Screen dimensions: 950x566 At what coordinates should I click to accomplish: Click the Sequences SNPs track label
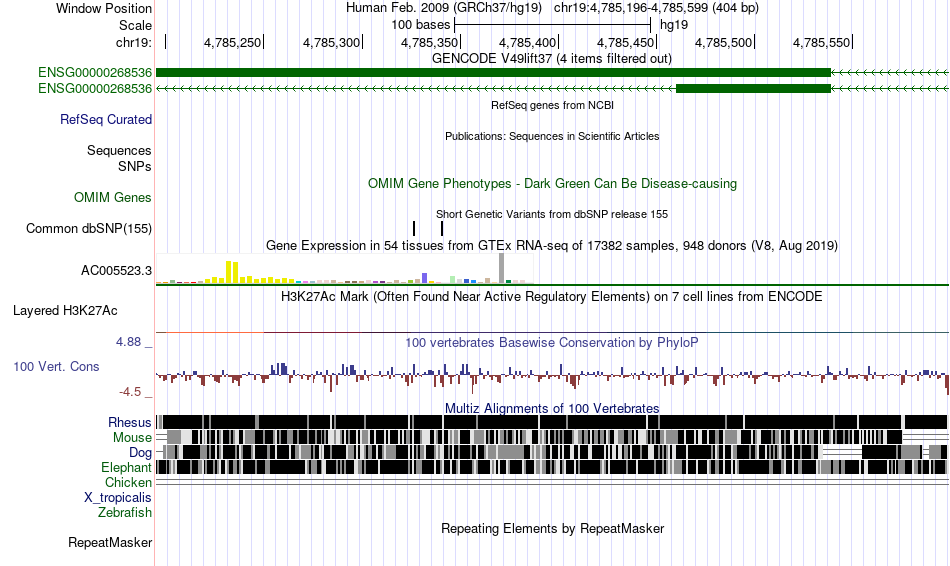(119, 158)
